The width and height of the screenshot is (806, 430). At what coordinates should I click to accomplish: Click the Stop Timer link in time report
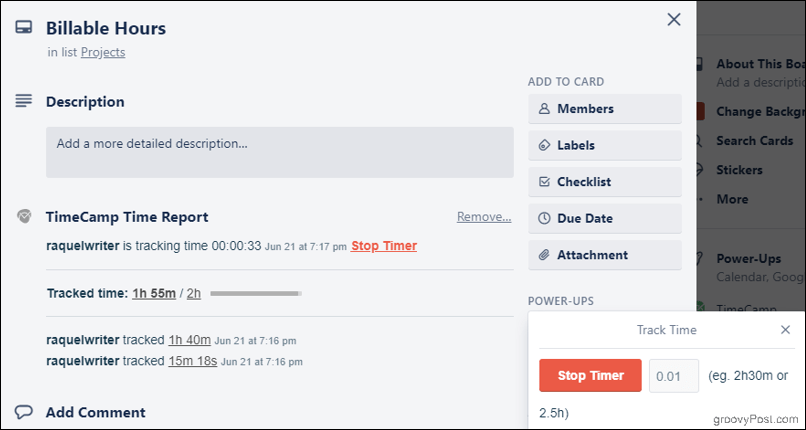pos(383,246)
